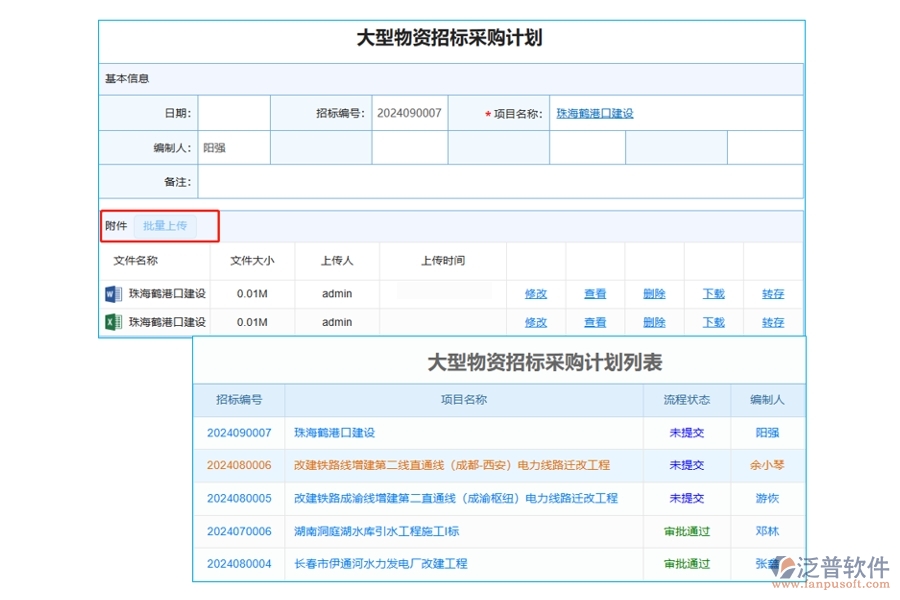The image size is (900, 600).
Task: Click 下载 on the Excel attachment row
Action: [x=713, y=322]
